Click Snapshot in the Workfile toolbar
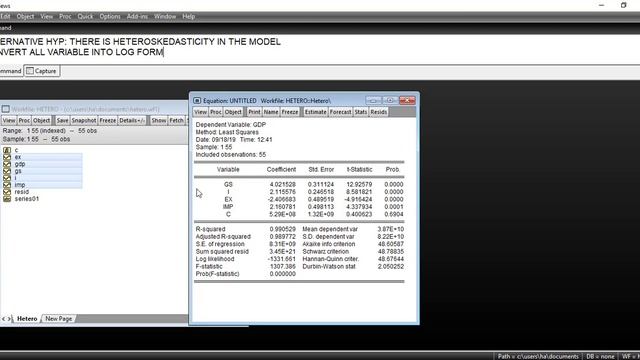 (84, 120)
